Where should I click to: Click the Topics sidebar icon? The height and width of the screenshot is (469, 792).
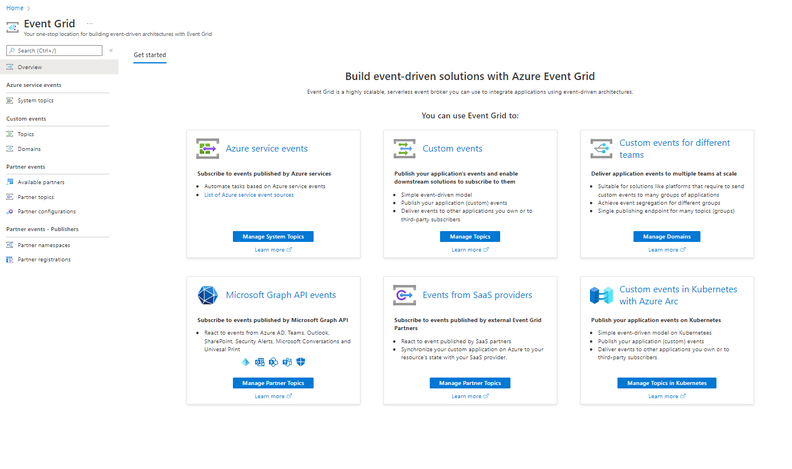coord(10,134)
